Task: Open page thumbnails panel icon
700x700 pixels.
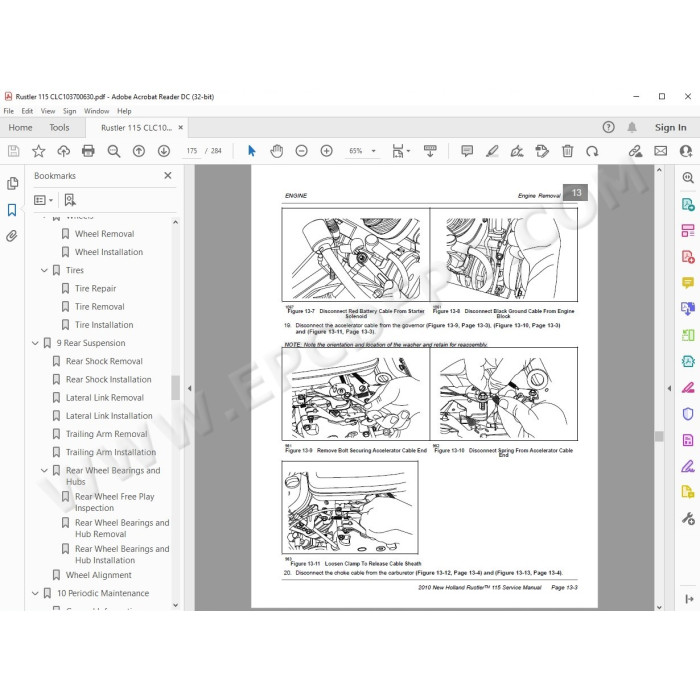Action: (x=12, y=183)
